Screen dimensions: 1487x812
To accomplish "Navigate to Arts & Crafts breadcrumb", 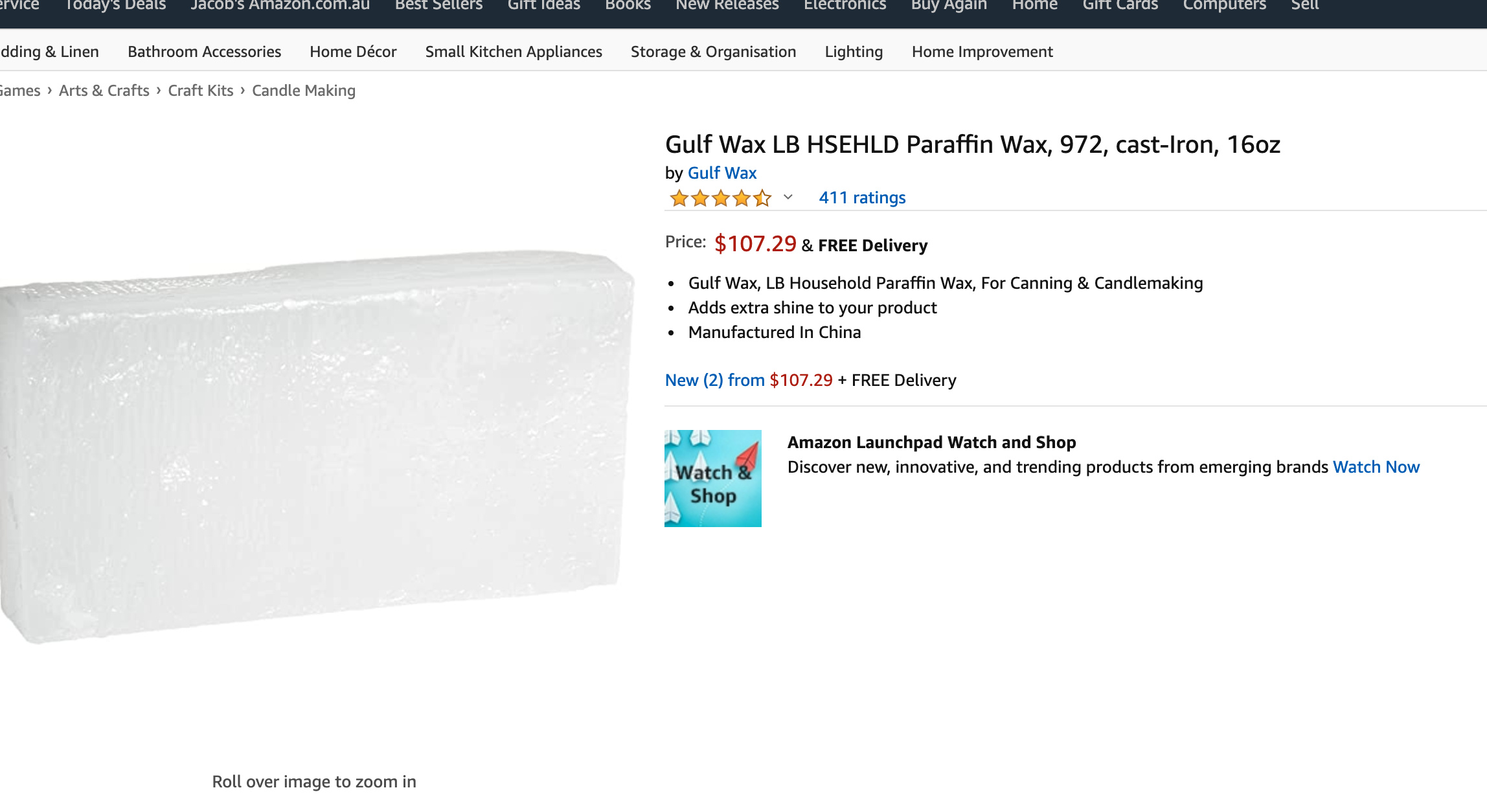I will [104, 91].
